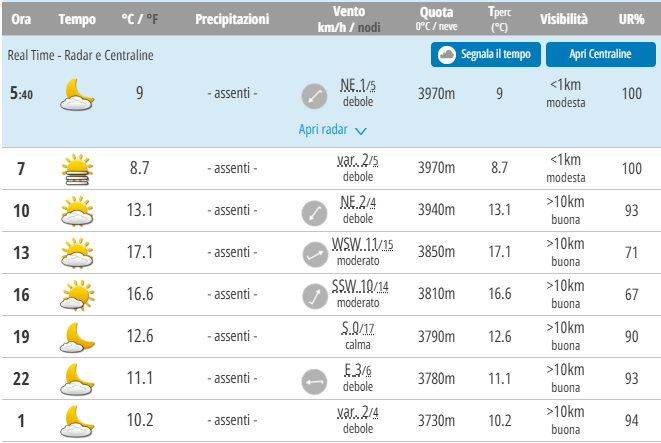Click the Precipitazioni column header

pos(232,19)
